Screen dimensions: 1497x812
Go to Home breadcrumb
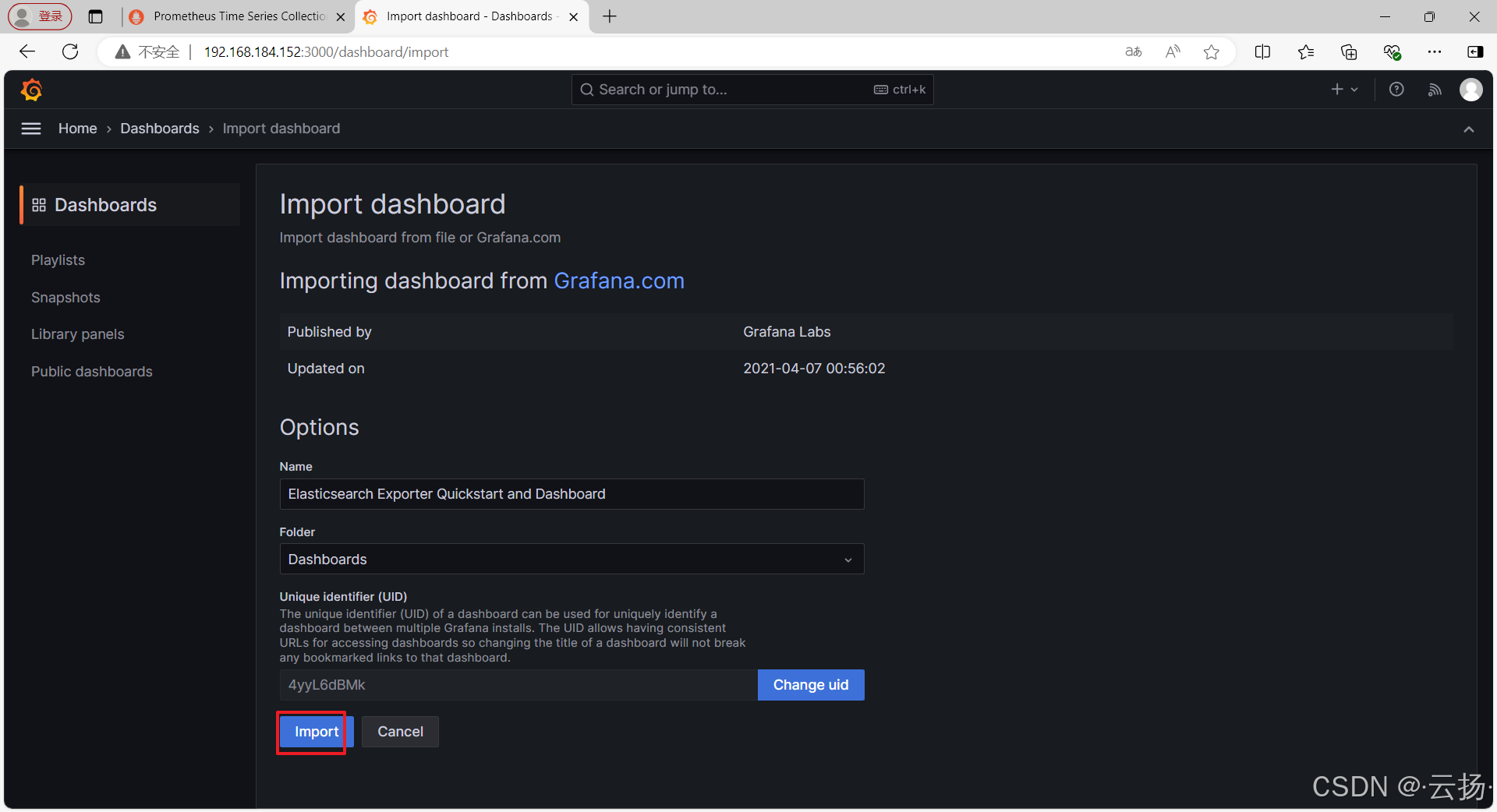[78, 129]
